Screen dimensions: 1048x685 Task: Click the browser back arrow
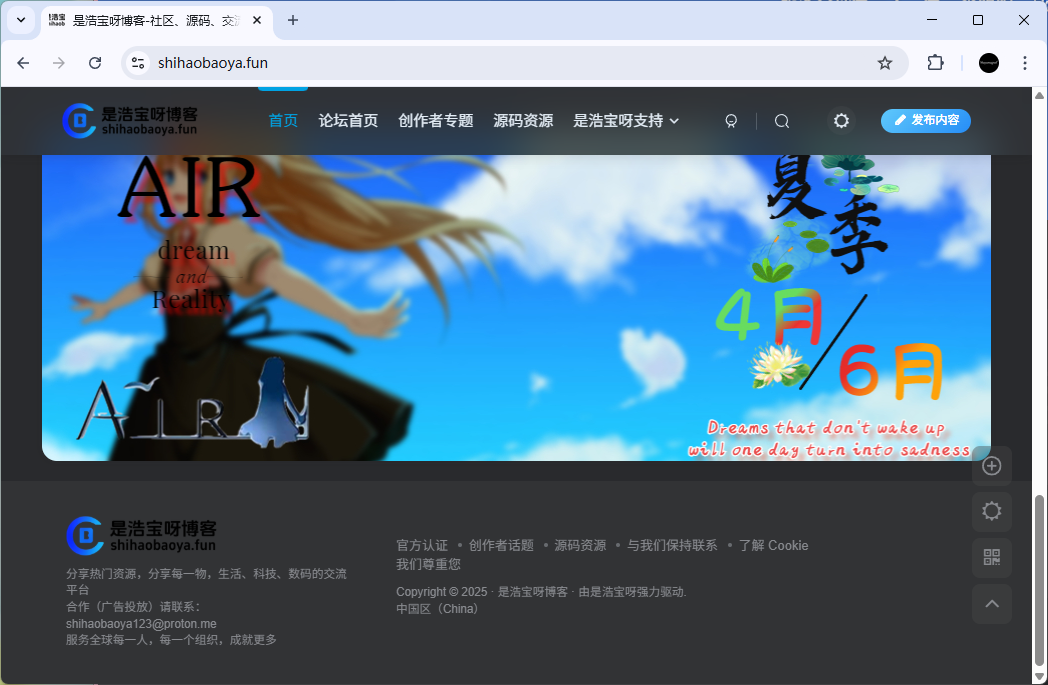pyautogui.click(x=23, y=63)
